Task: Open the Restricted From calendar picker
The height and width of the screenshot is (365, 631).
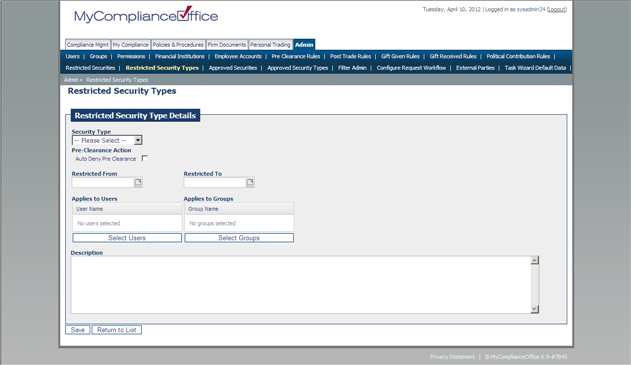Action: click(x=138, y=182)
